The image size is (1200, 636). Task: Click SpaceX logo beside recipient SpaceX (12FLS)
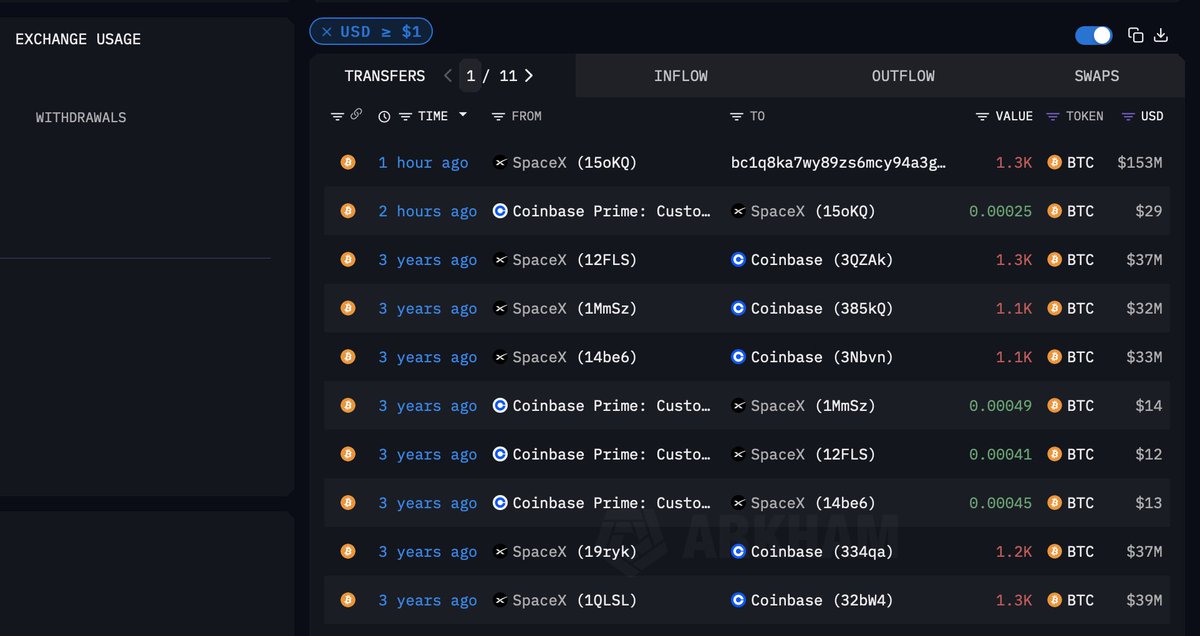[739, 454]
